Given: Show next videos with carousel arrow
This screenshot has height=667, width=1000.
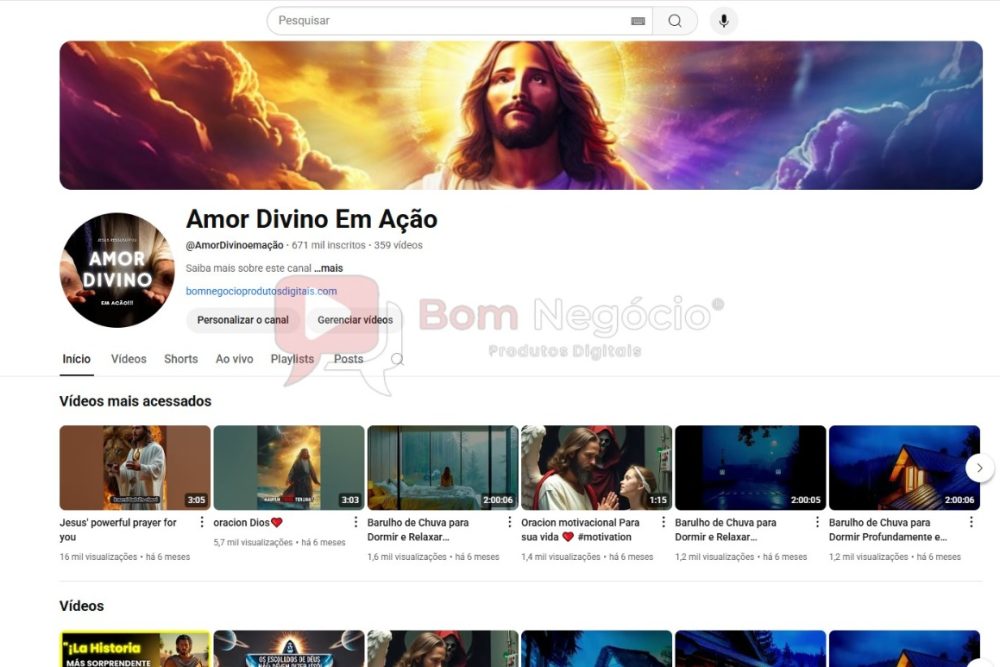Looking at the screenshot, I should tap(979, 468).
